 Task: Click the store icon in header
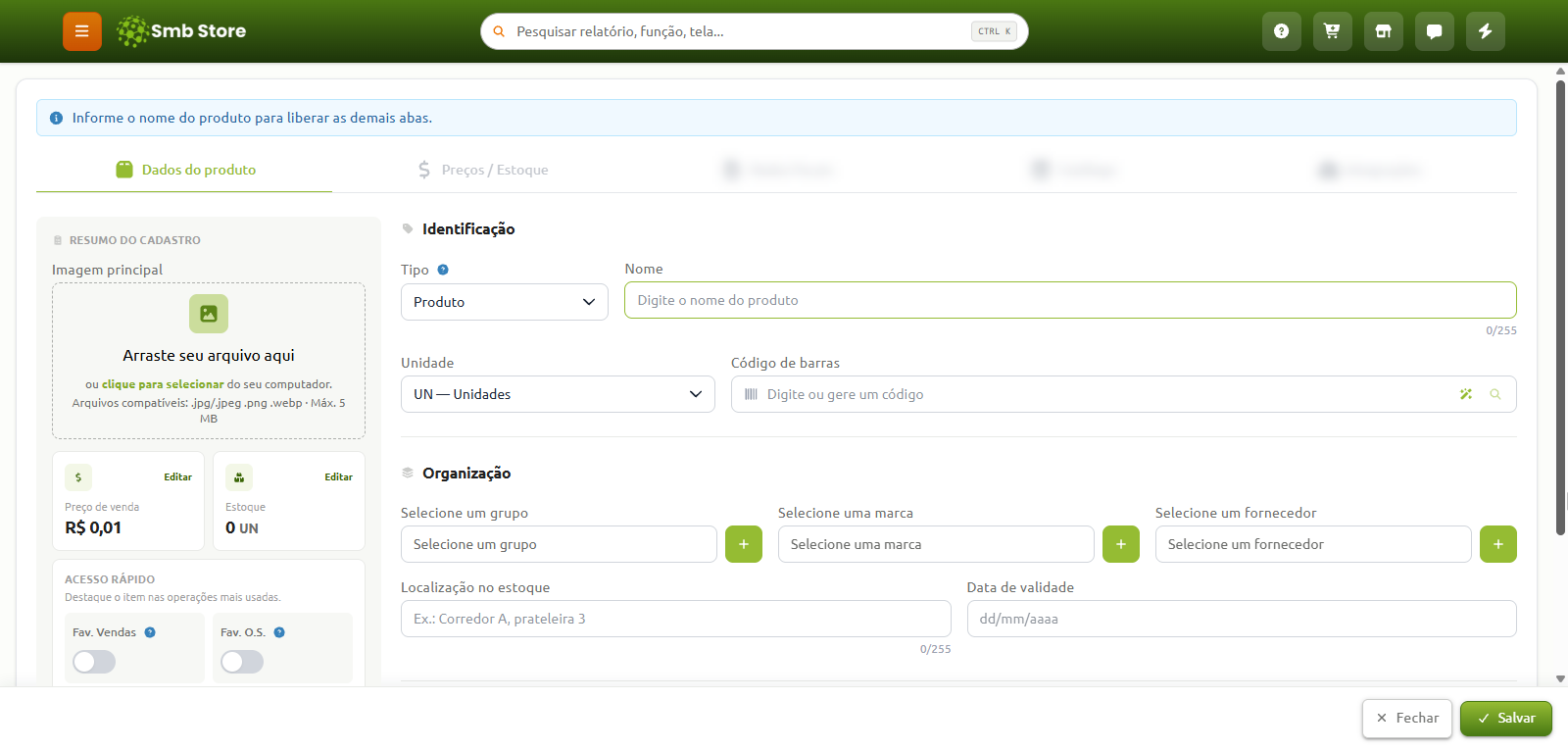click(x=1384, y=31)
